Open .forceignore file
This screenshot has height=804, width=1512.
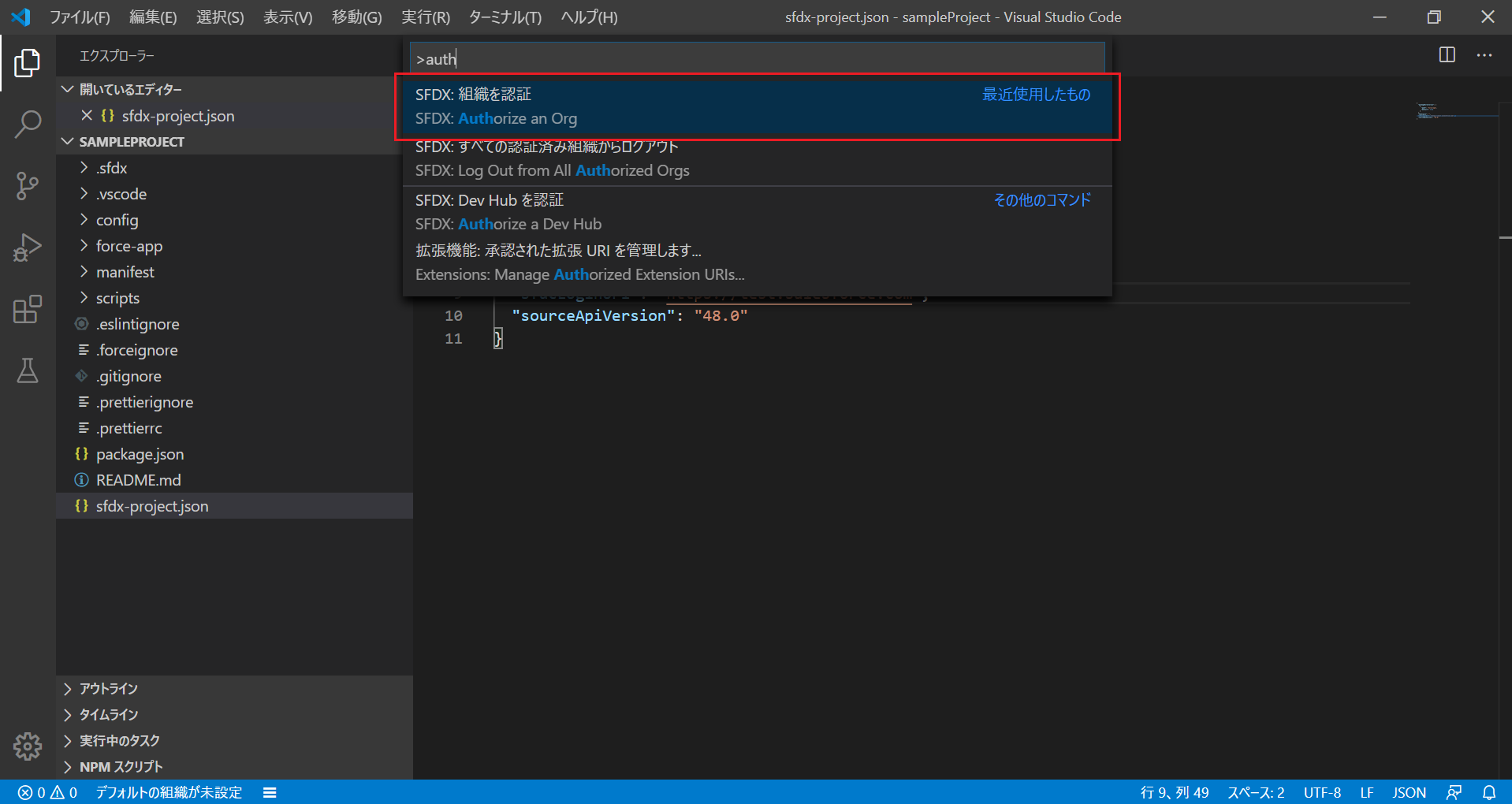[234, 350]
